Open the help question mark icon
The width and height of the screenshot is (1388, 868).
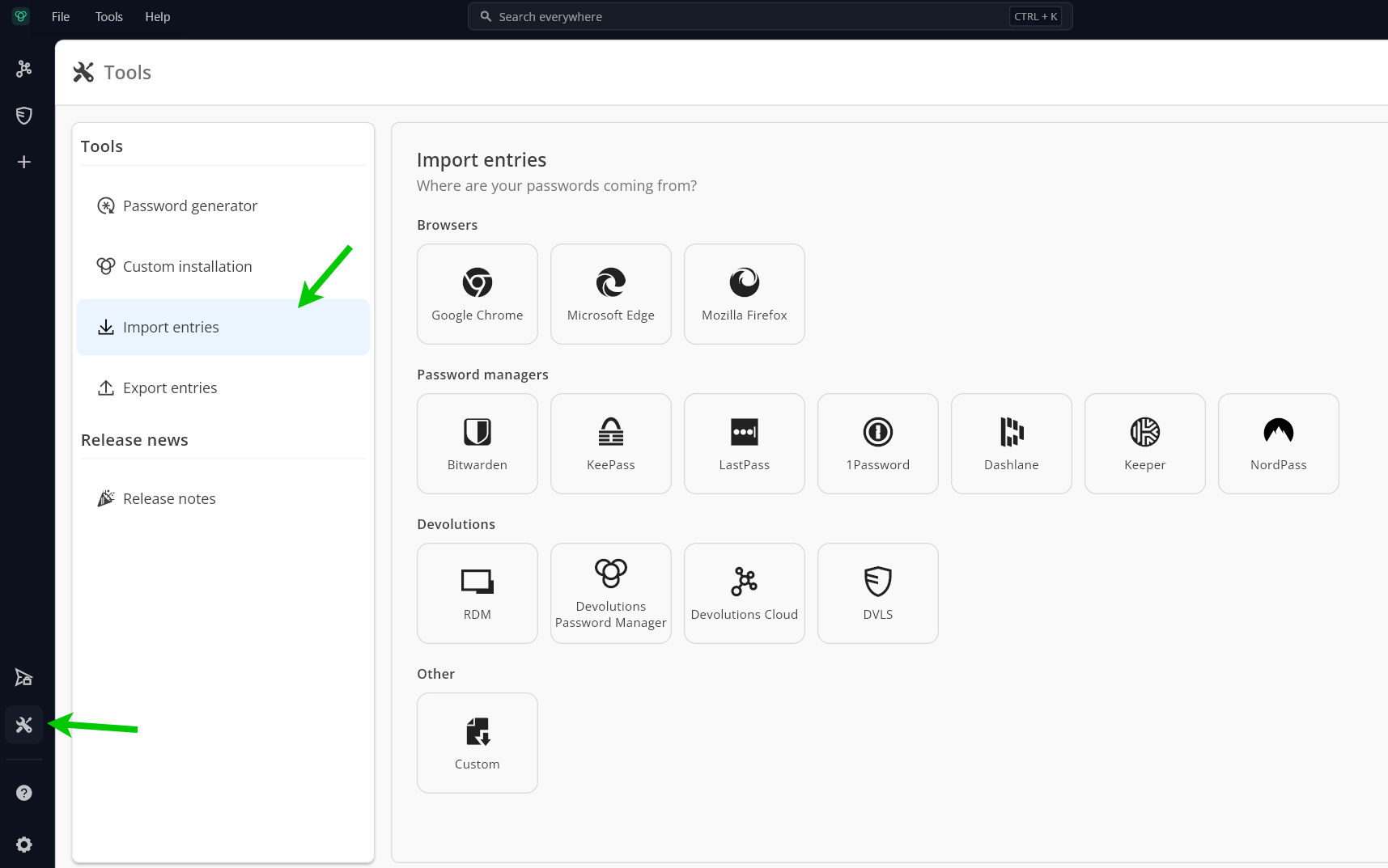click(24, 793)
